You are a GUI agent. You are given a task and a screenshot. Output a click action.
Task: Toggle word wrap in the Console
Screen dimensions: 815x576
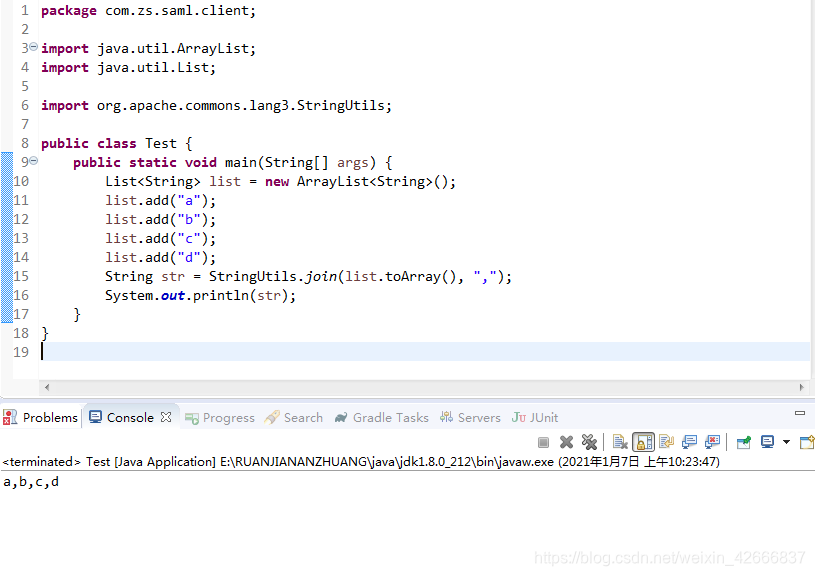667,442
